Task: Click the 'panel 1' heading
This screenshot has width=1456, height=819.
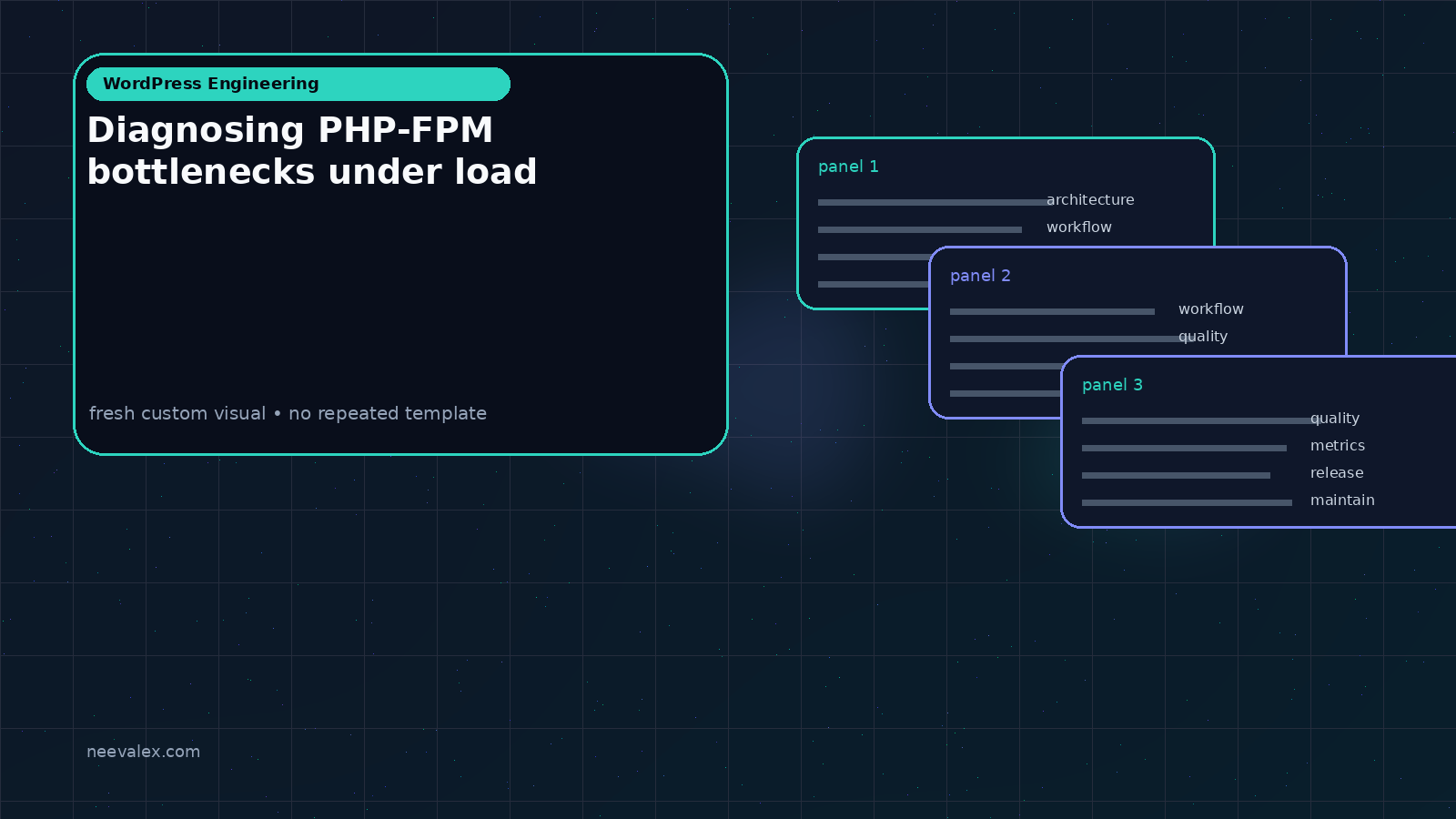Action: pyautogui.click(x=848, y=167)
